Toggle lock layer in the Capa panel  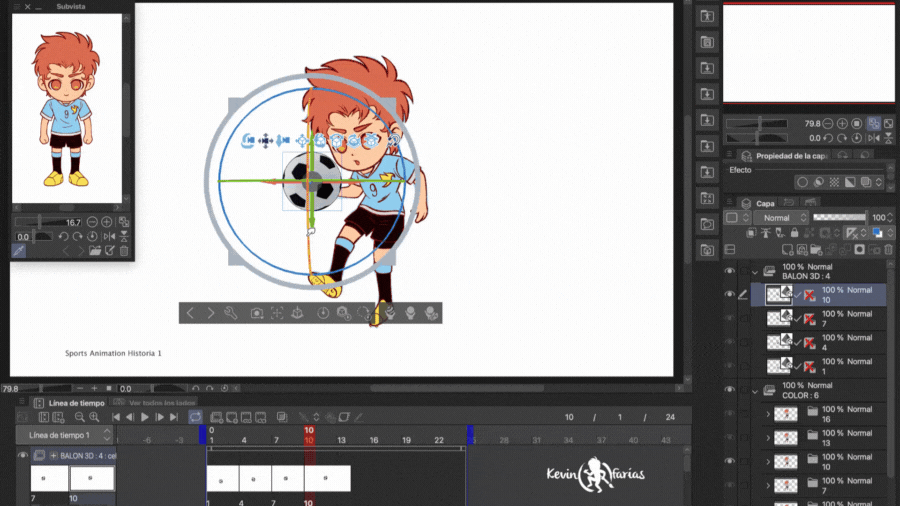click(794, 233)
